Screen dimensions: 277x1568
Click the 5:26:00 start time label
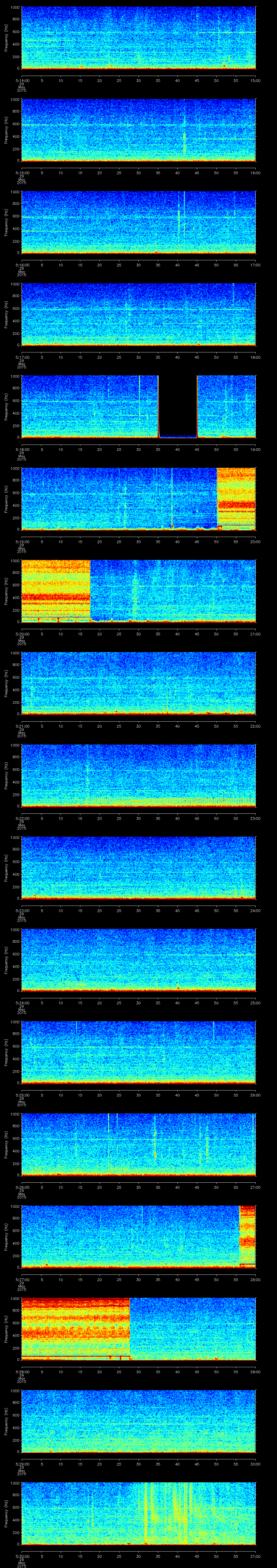22,1187
